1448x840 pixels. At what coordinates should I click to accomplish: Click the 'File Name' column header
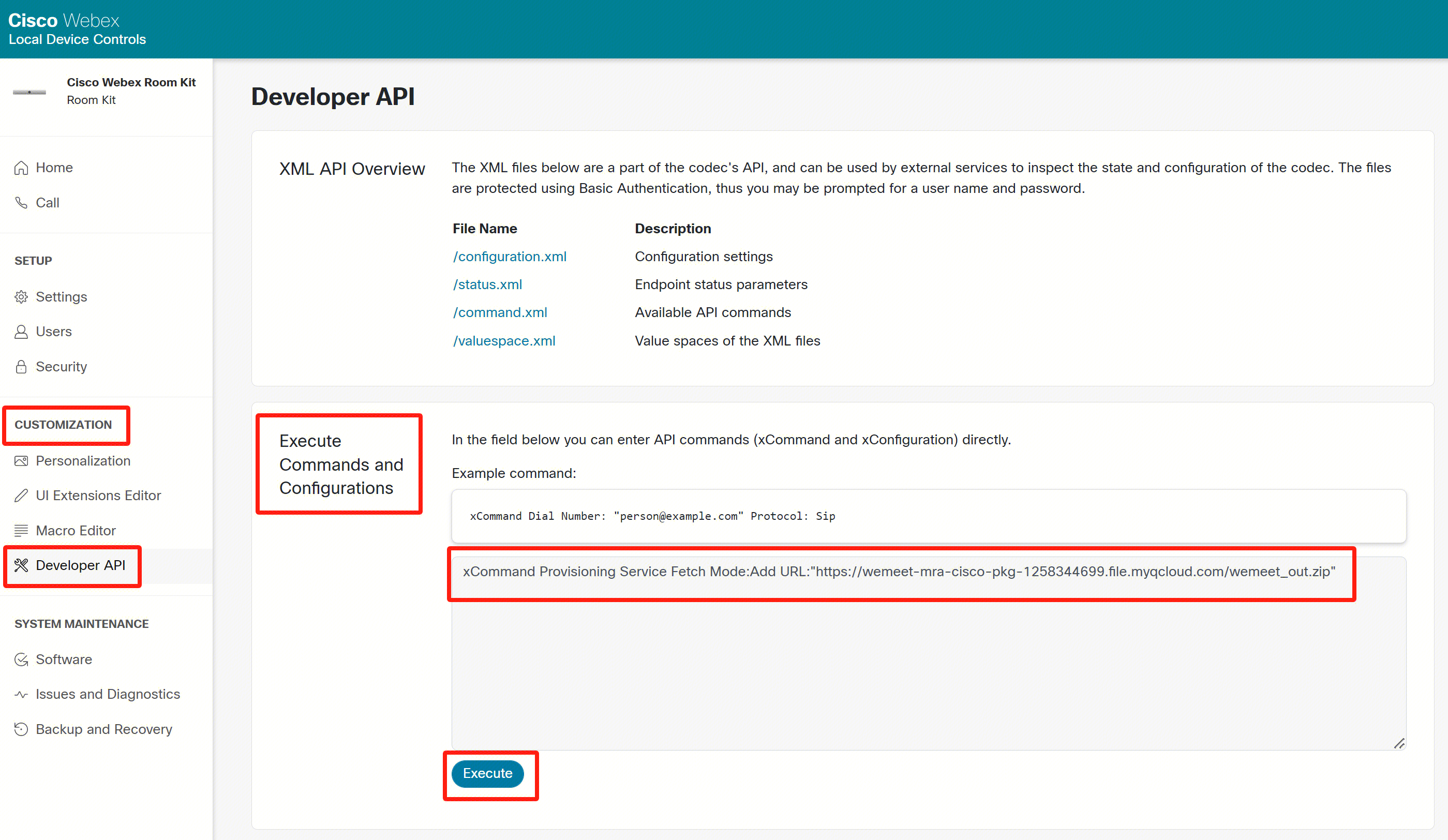coord(484,229)
